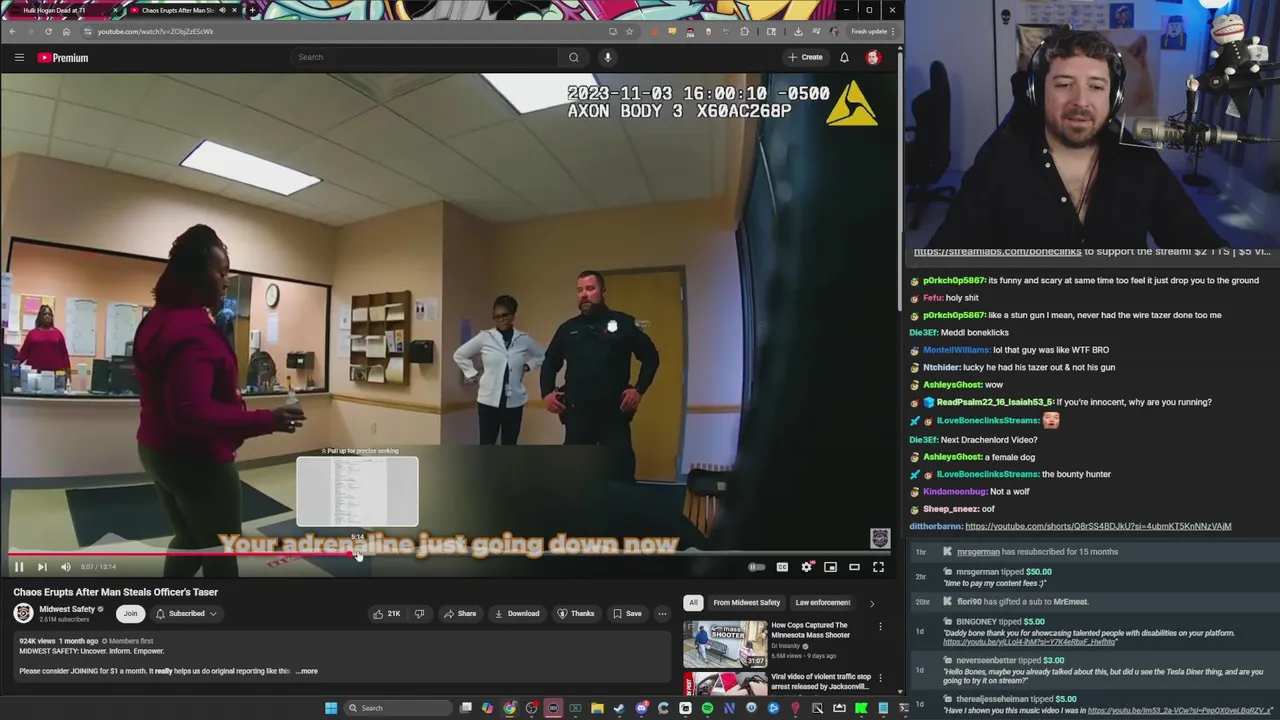Open BINGONEY's youtu.be tip link

tap(1029, 642)
